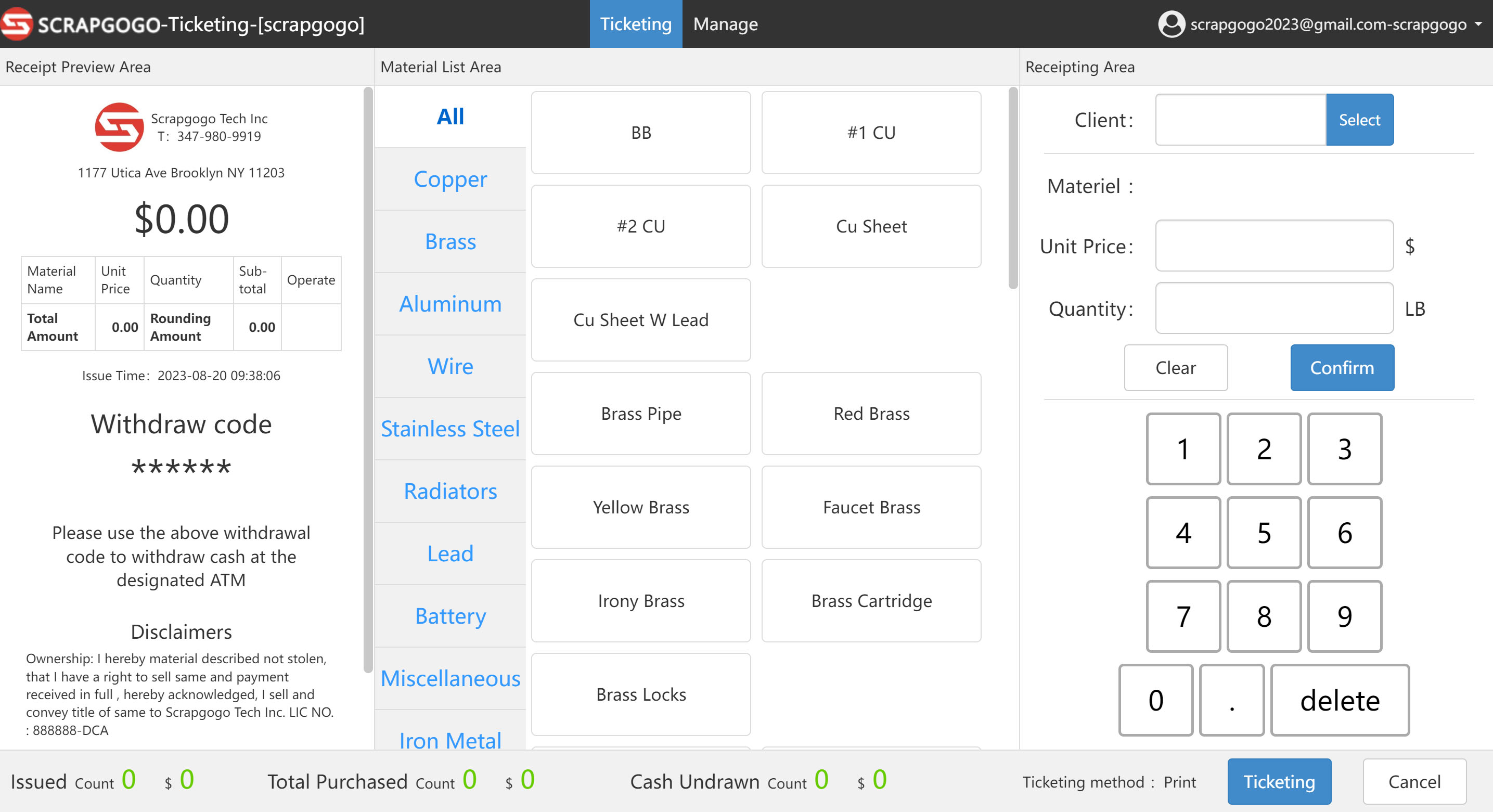Click the Confirm button
The image size is (1493, 812).
(x=1342, y=368)
